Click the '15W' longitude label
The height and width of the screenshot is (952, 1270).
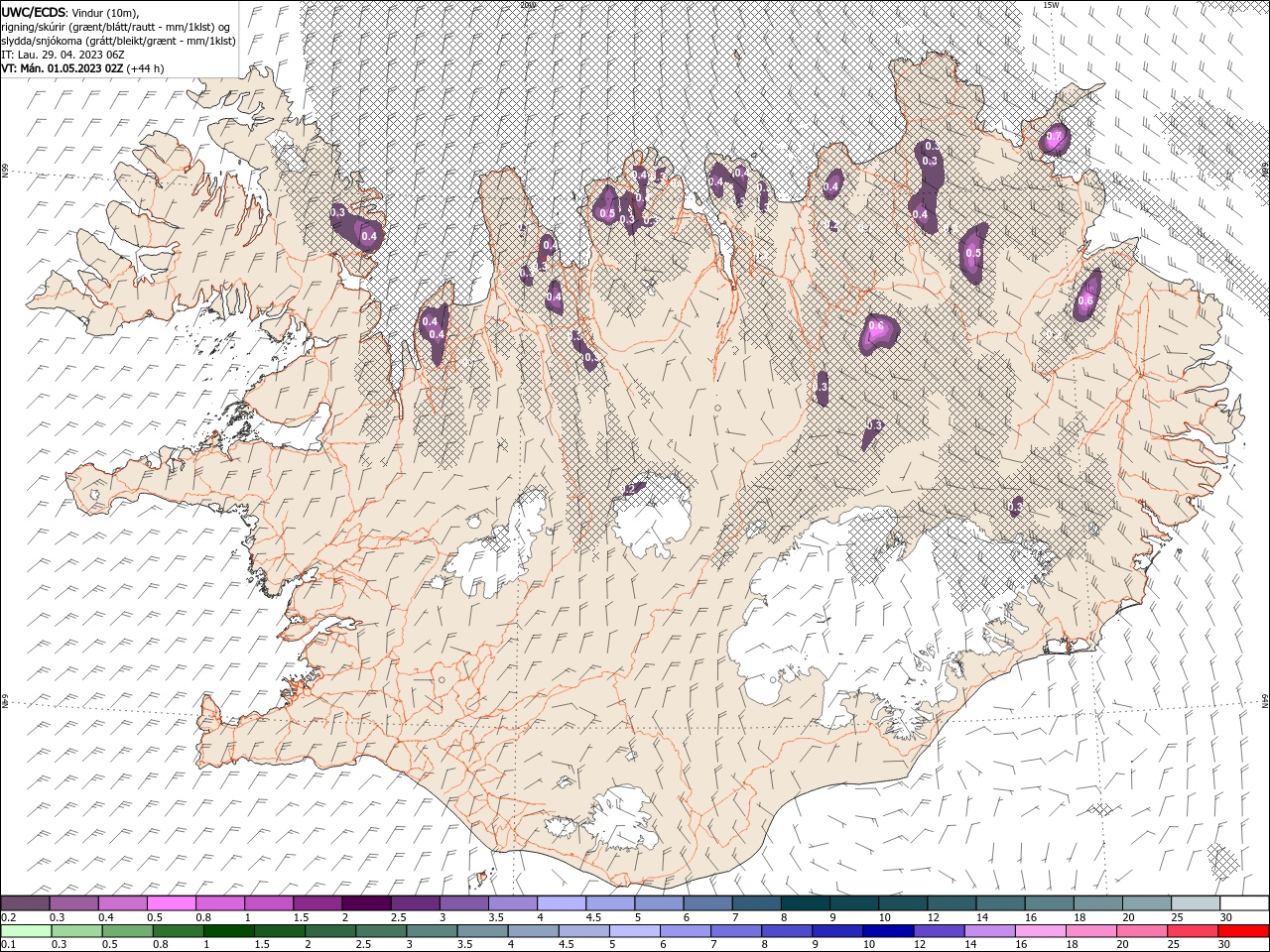1052,5
